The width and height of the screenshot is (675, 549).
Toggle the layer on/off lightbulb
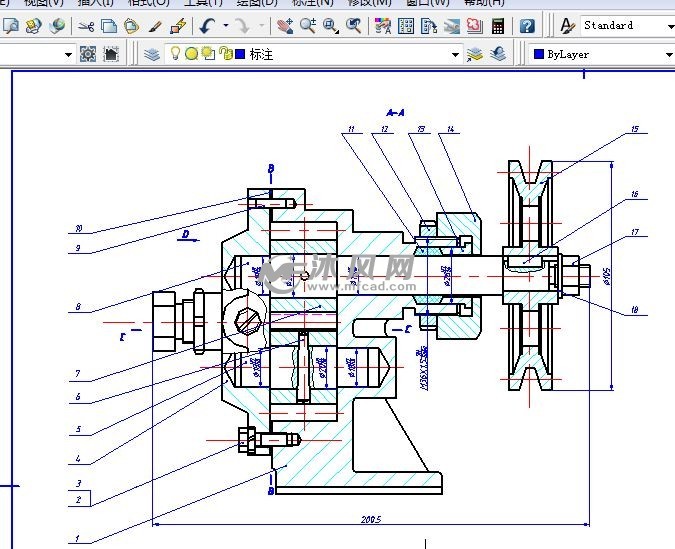pos(175,54)
